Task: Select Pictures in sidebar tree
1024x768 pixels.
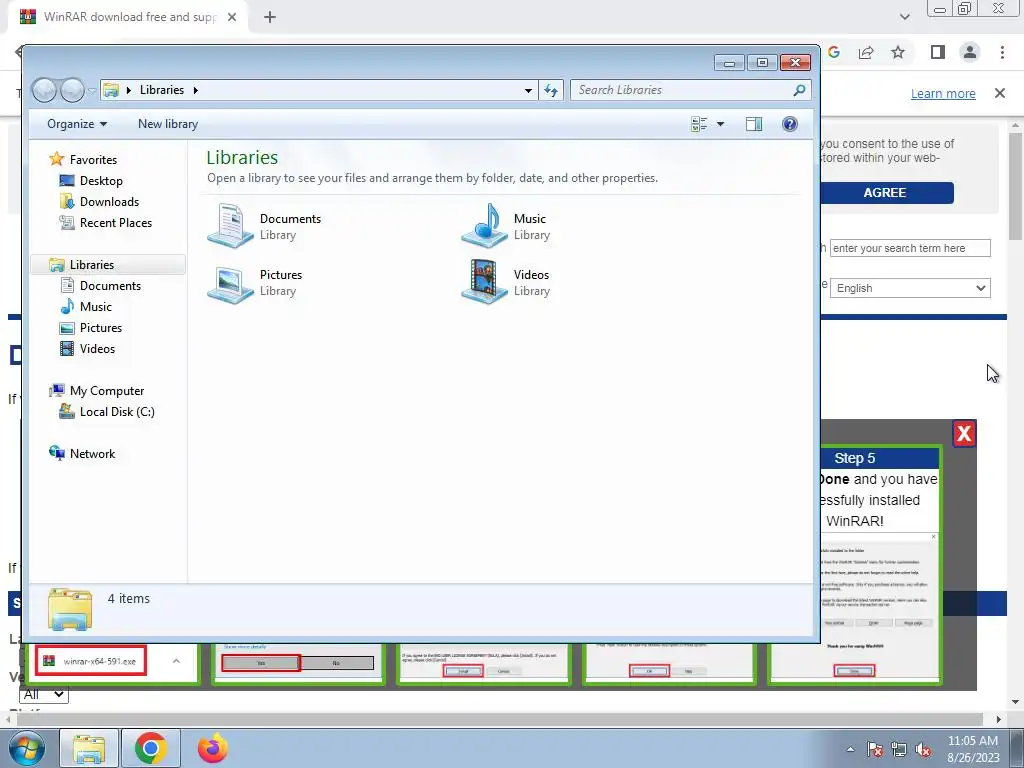Action: [x=101, y=328]
